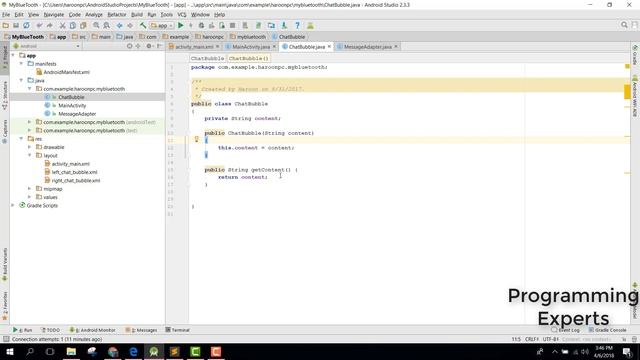Switch to the MessageAdapter.java editor tab
640x360 pixels.
tap(367, 47)
